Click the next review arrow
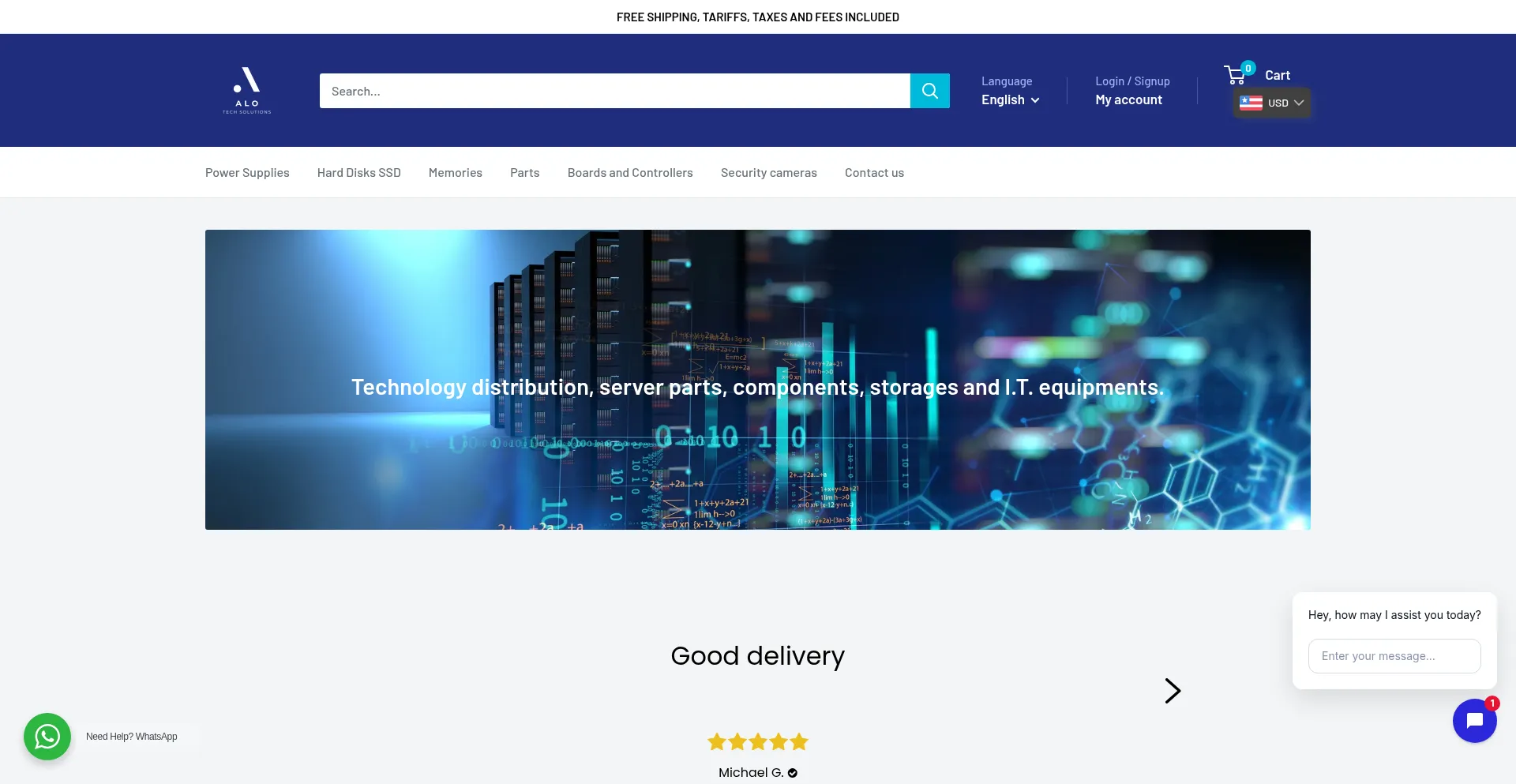The width and height of the screenshot is (1516, 784). (x=1173, y=691)
